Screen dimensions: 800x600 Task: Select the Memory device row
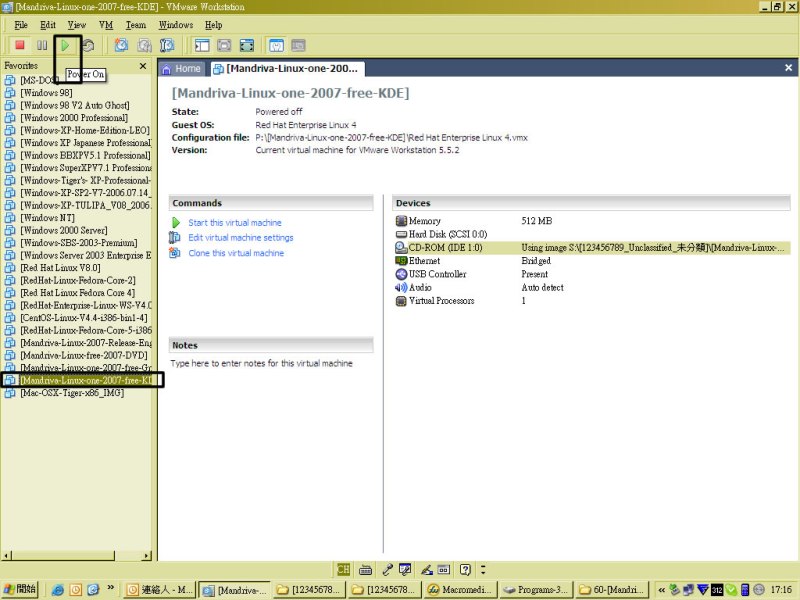point(592,221)
